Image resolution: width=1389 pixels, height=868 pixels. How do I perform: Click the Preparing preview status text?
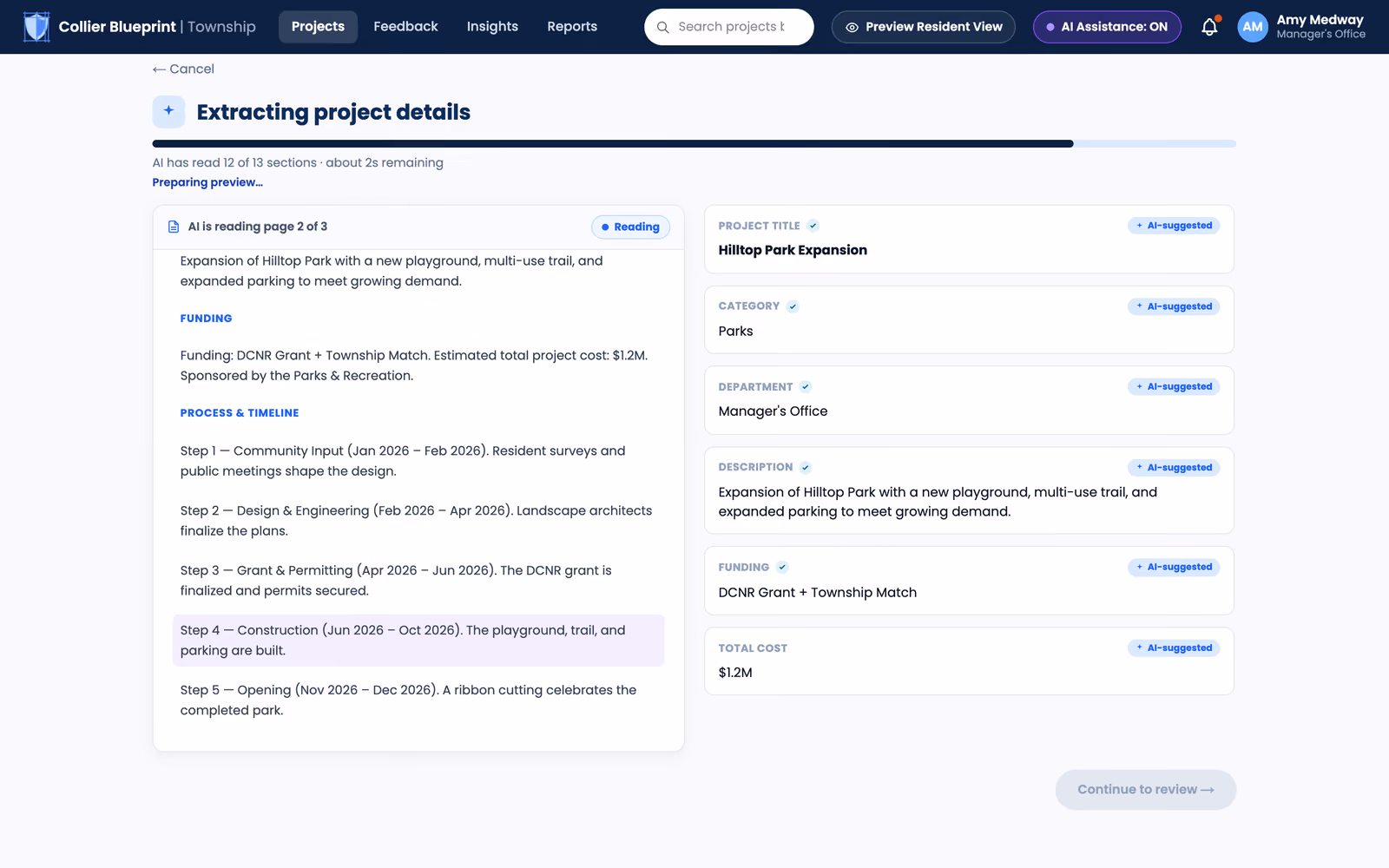[207, 182]
